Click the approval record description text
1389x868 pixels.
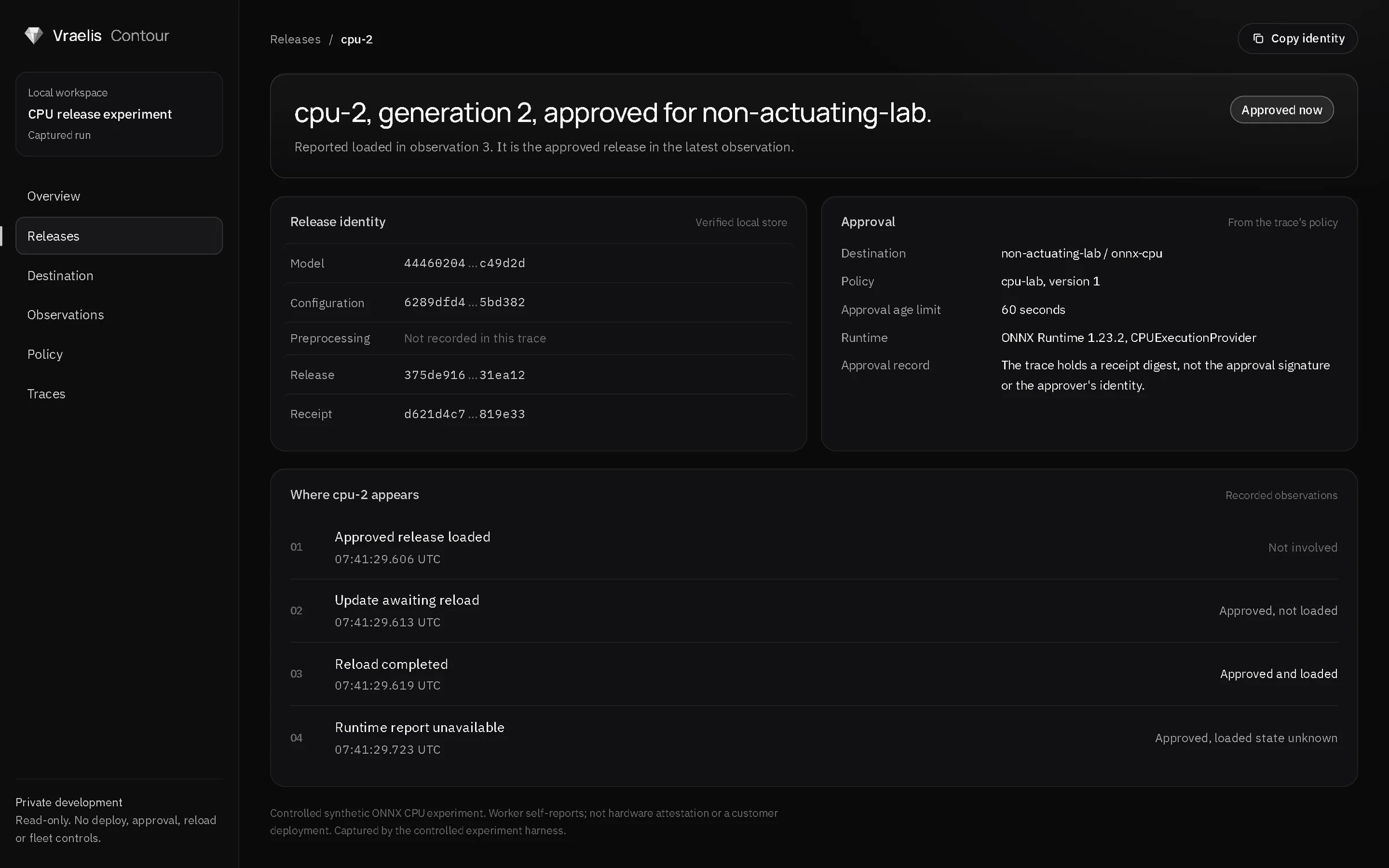pyautogui.click(x=1165, y=376)
